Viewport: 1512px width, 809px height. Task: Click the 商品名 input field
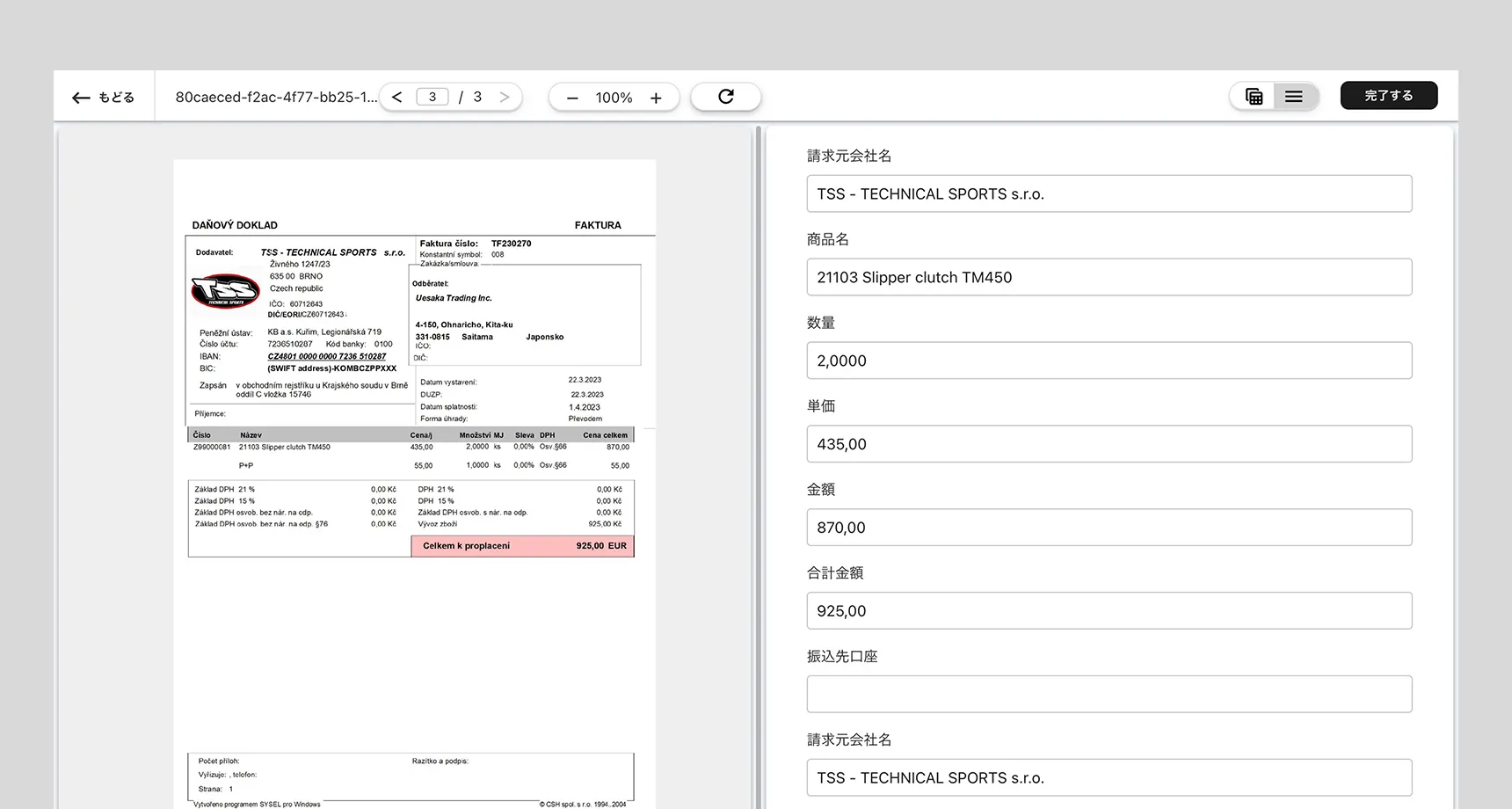(x=1109, y=277)
